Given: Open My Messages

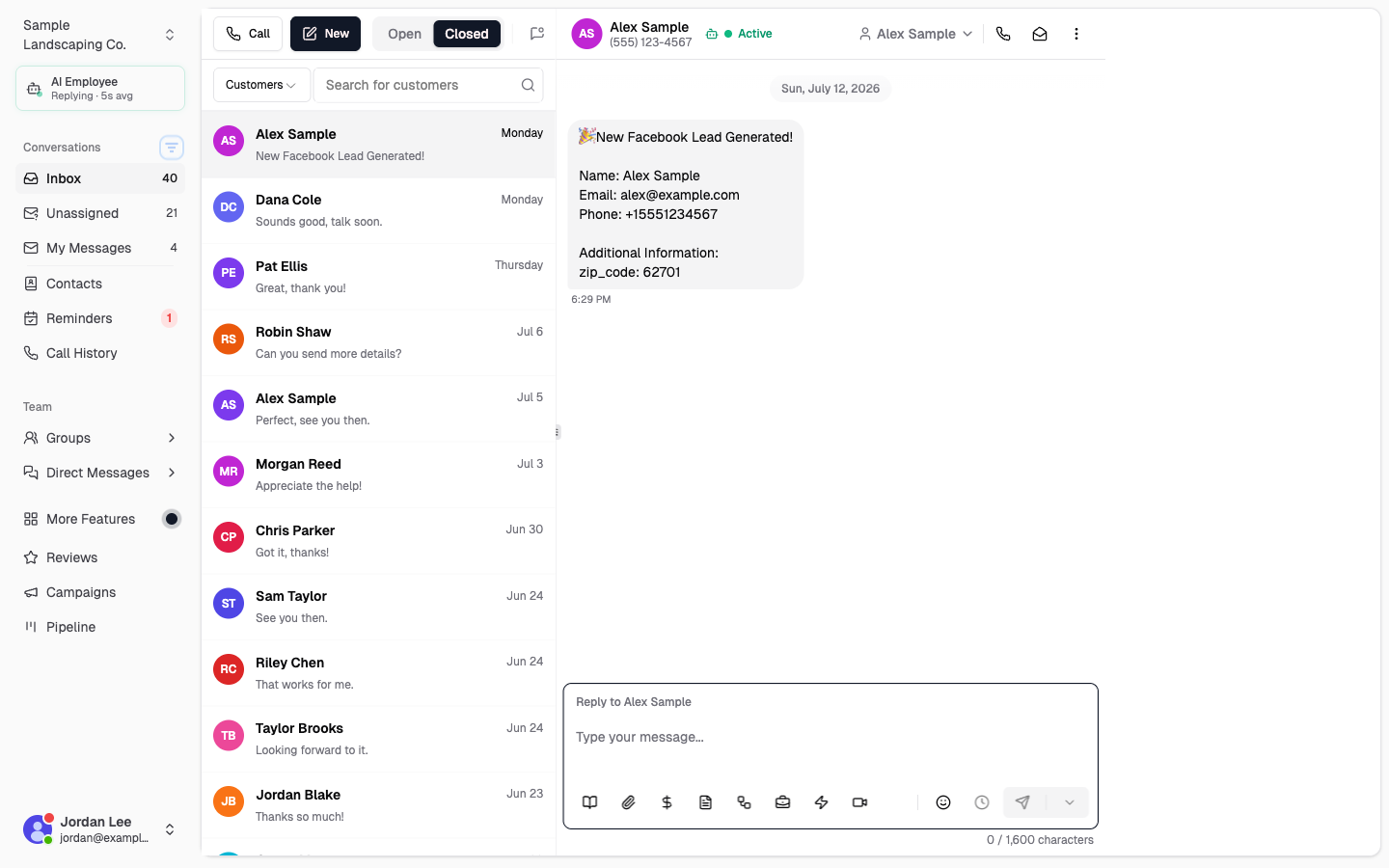Looking at the screenshot, I should pos(100,248).
